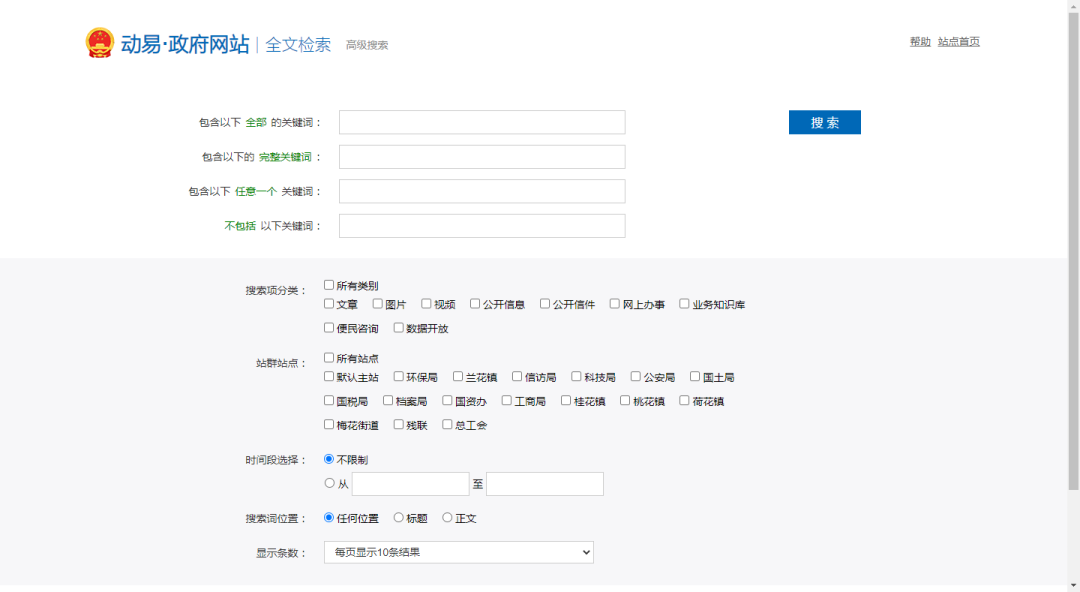Image resolution: width=1080 pixels, height=592 pixels.
Task: Open the 帮助 help link
Action: click(x=919, y=42)
